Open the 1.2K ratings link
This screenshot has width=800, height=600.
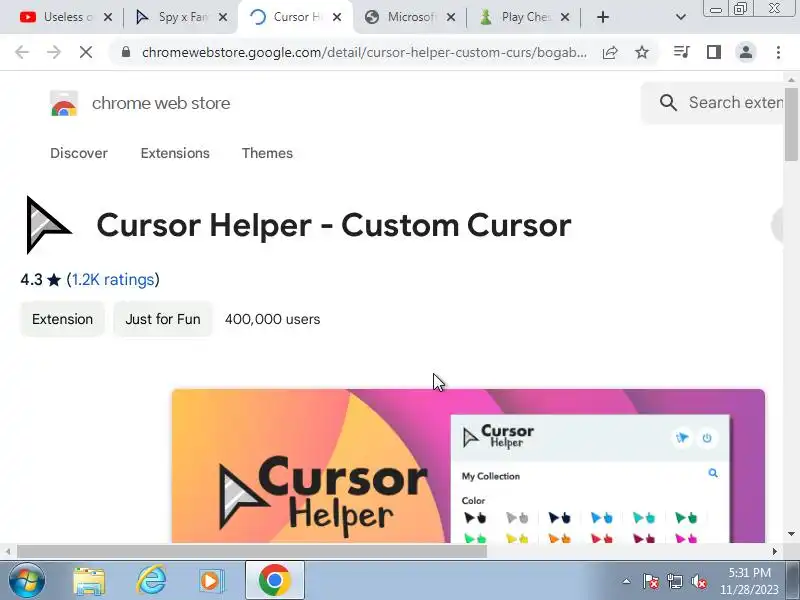coord(113,280)
